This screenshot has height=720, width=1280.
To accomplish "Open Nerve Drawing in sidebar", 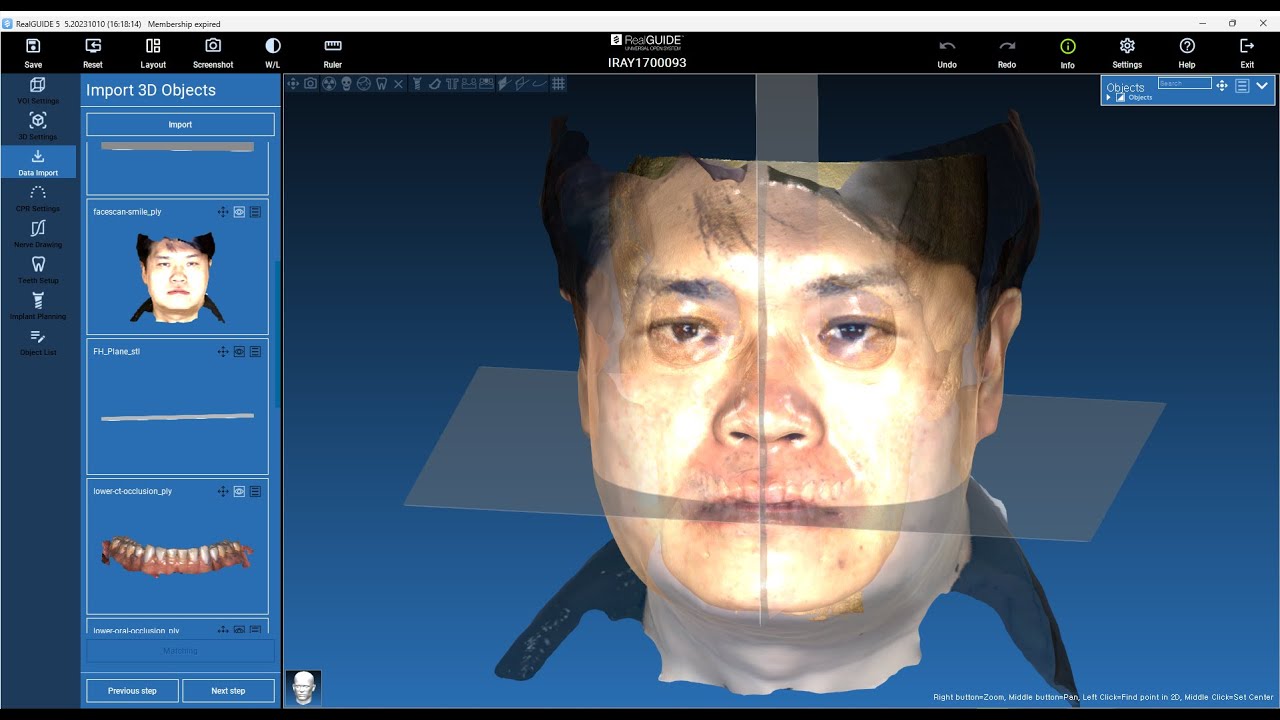I will click(38, 234).
